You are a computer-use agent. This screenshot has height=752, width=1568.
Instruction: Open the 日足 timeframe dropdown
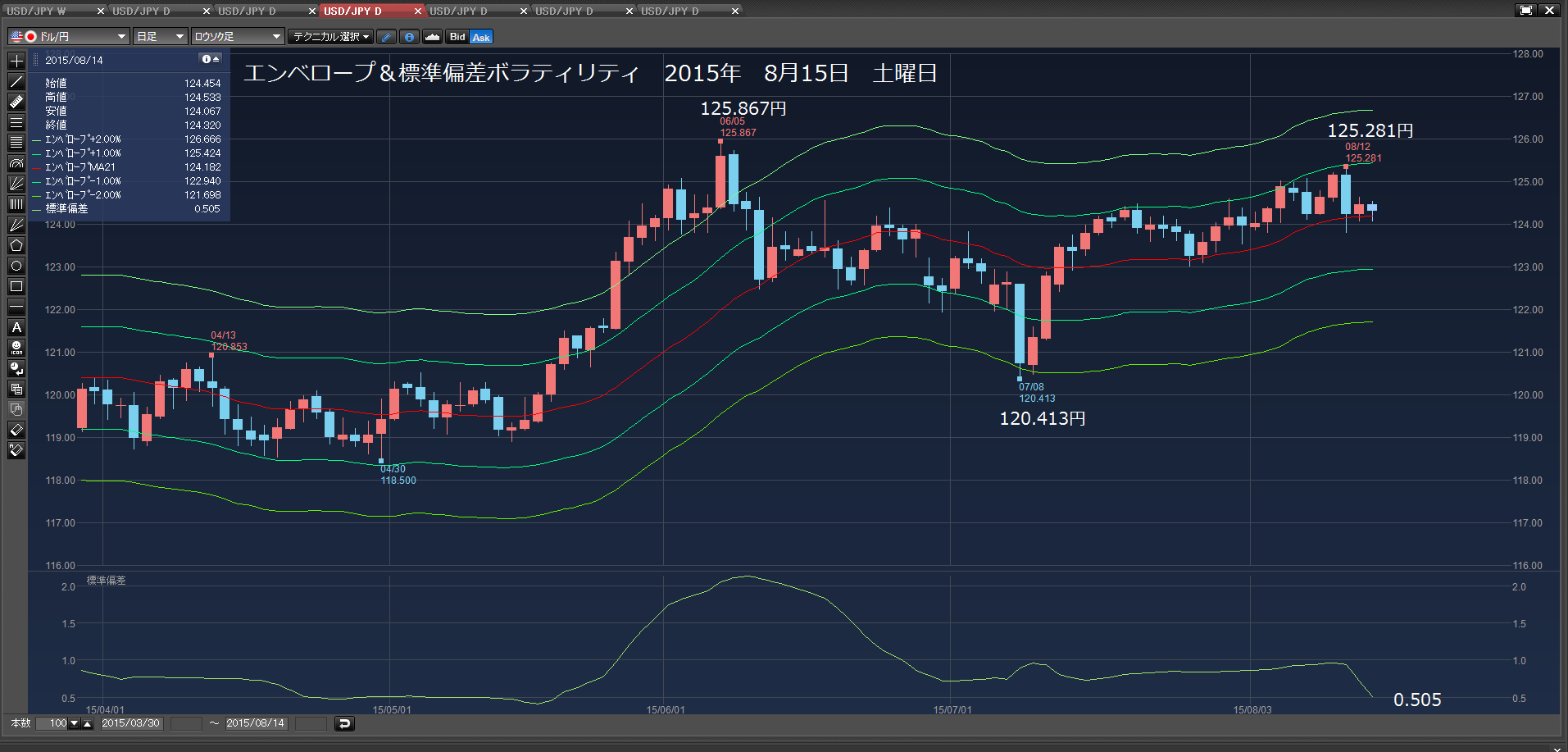pyautogui.click(x=161, y=37)
